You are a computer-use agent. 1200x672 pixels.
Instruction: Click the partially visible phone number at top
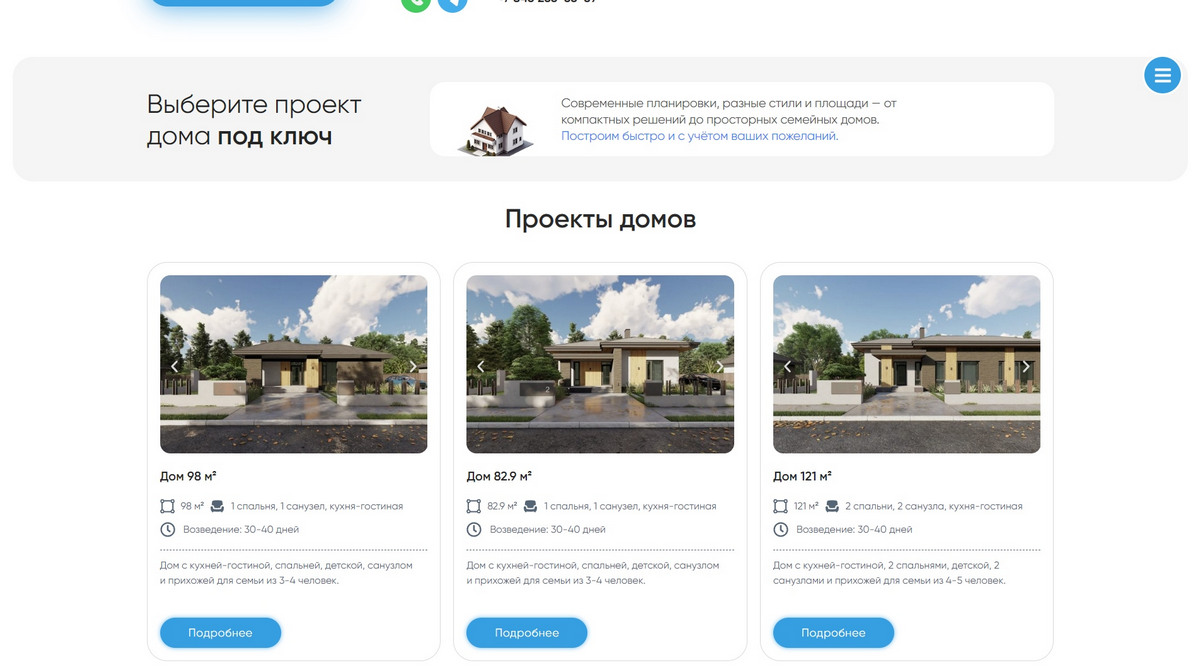point(547,2)
